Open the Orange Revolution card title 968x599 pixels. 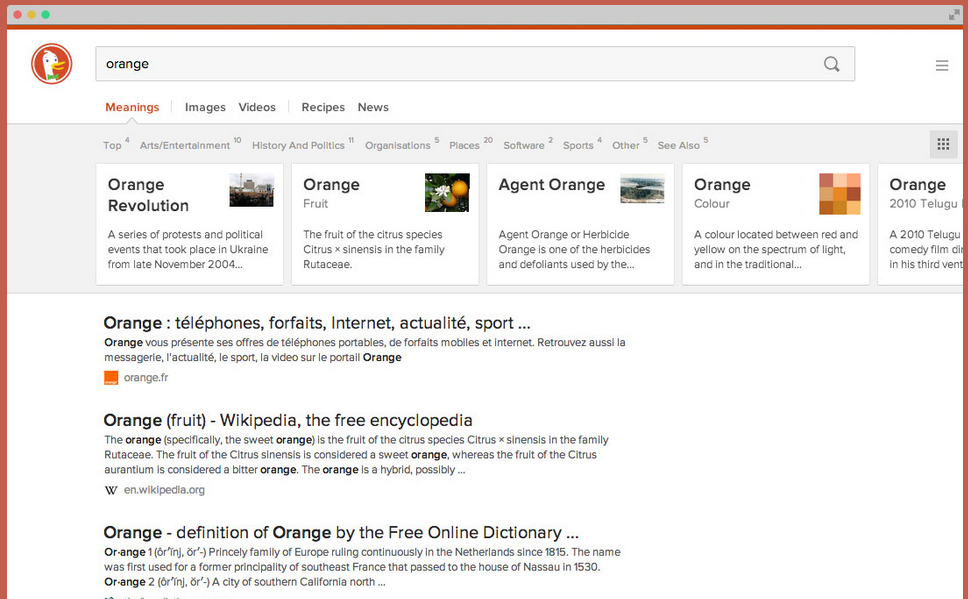148,195
